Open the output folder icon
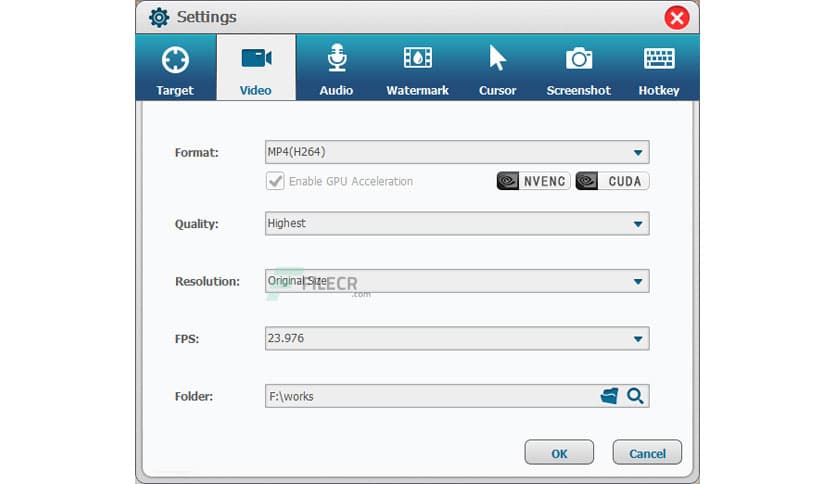This screenshot has width=836, height=484. tap(609, 396)
